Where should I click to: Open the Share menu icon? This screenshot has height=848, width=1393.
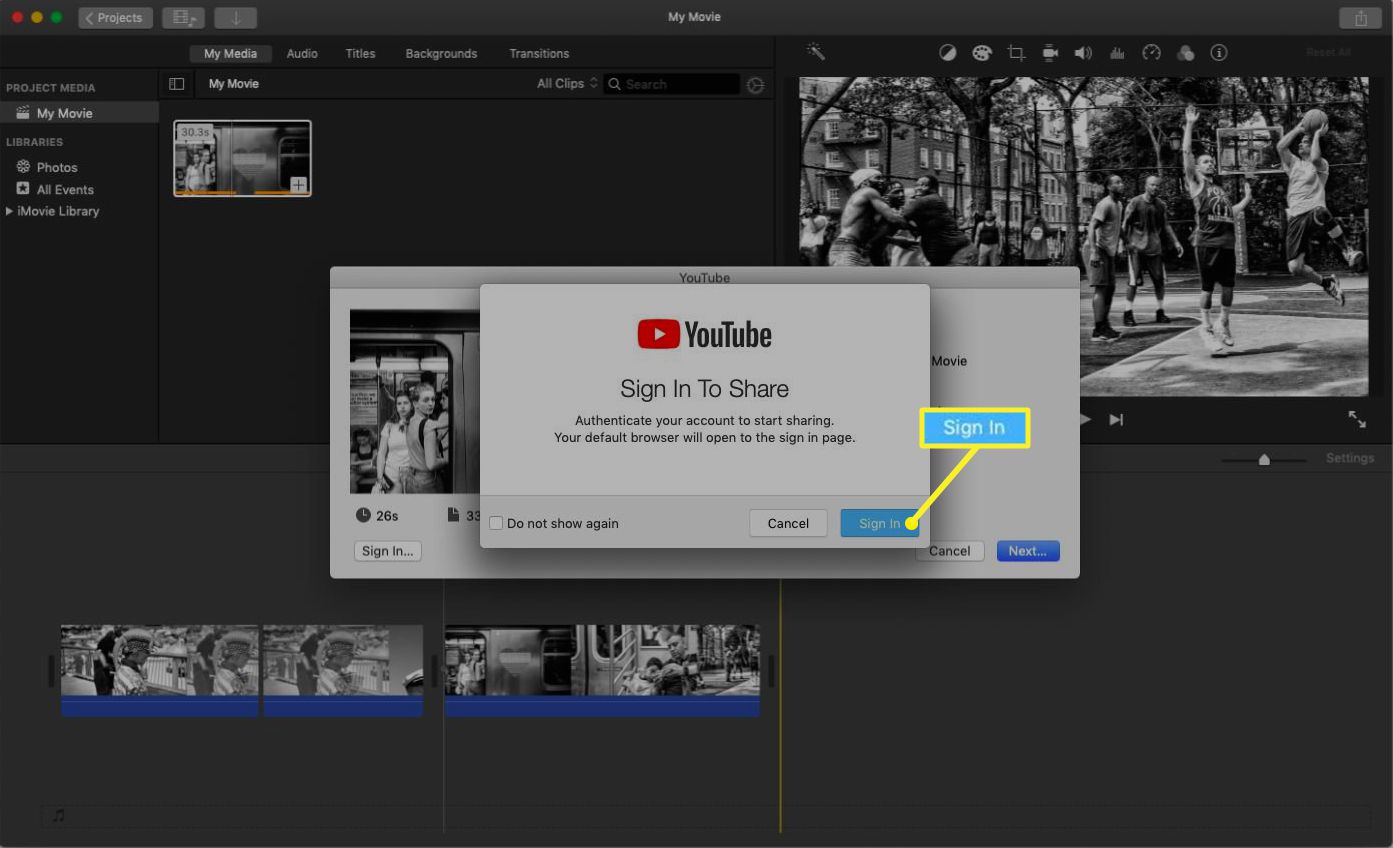click(1360, 18)
